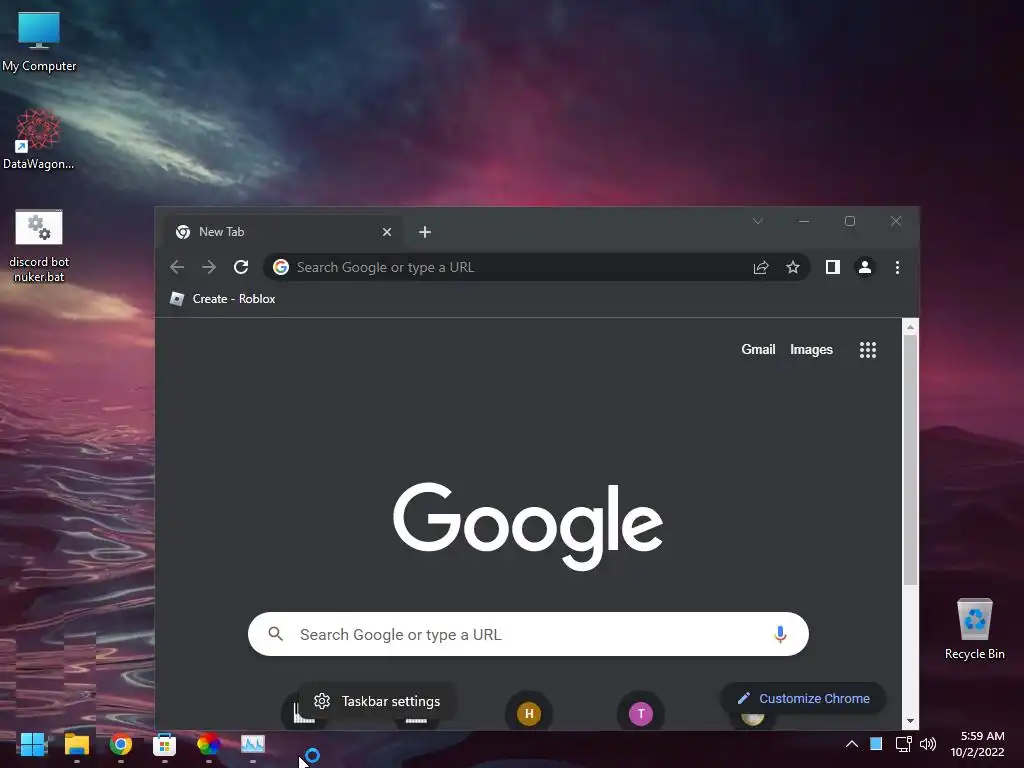Open Taskbar settings context menu item
Screen dimensions: 1024x768
click(377, 701)
